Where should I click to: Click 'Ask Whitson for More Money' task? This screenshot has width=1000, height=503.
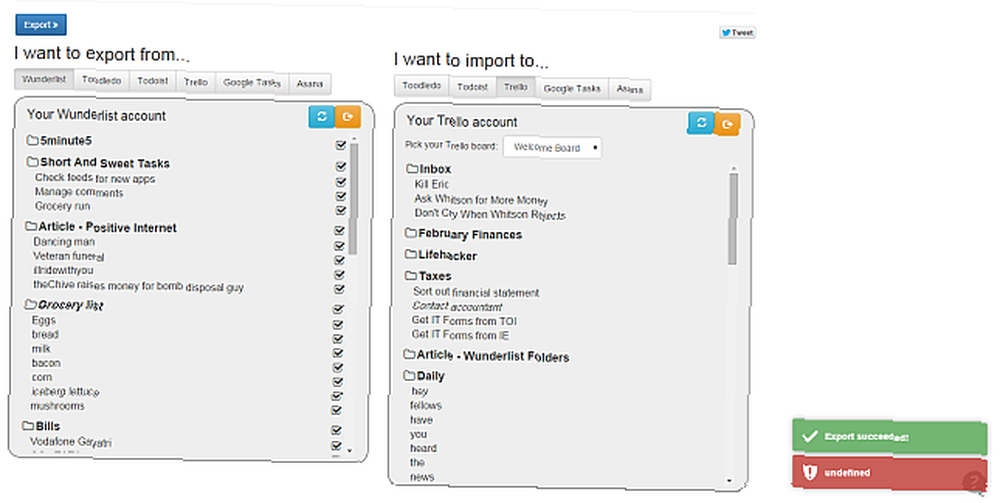point(481,200)
